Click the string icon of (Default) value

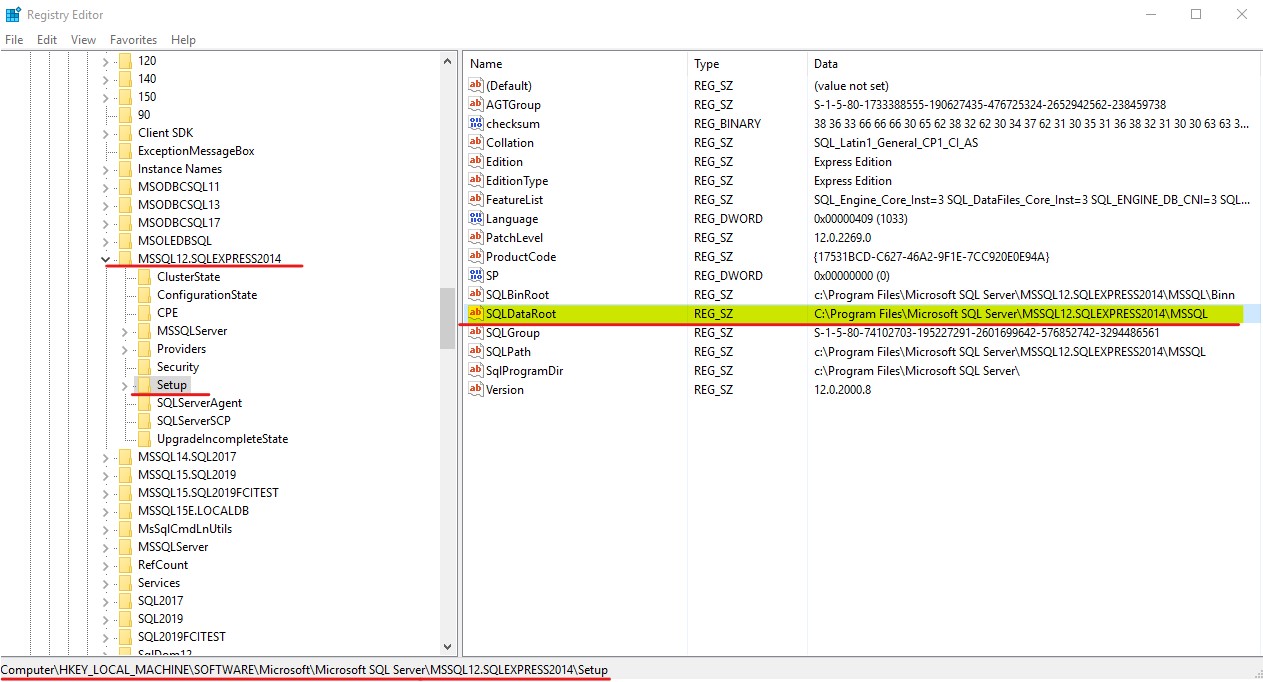476,86
